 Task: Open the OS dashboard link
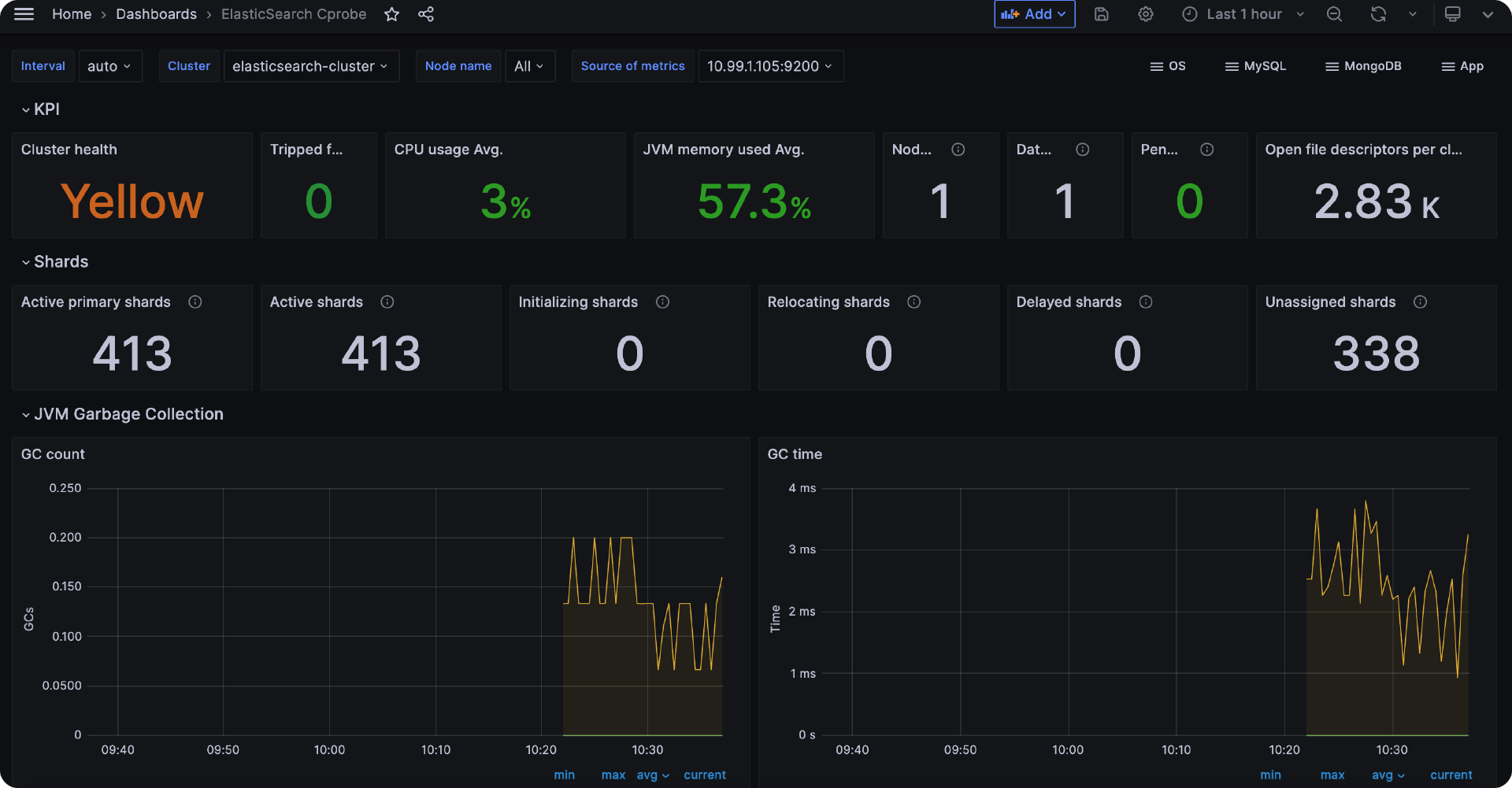[1168, 66]
